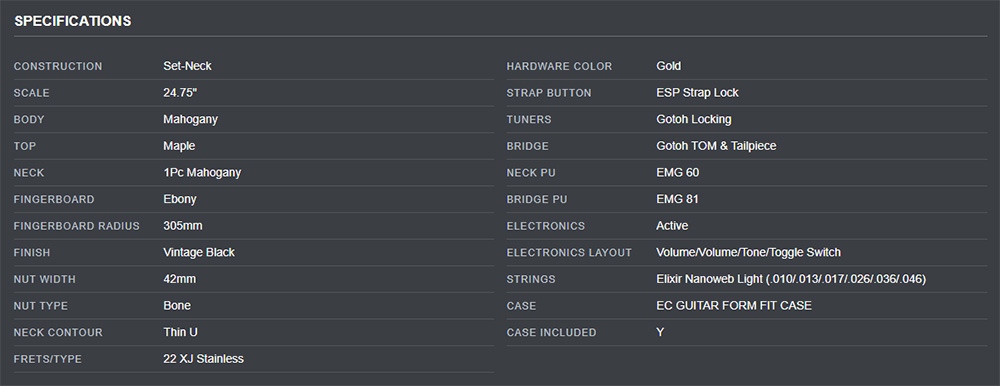
Task: Select 1Pc Mahogany neck text
Action: click(x=202, y=172)
